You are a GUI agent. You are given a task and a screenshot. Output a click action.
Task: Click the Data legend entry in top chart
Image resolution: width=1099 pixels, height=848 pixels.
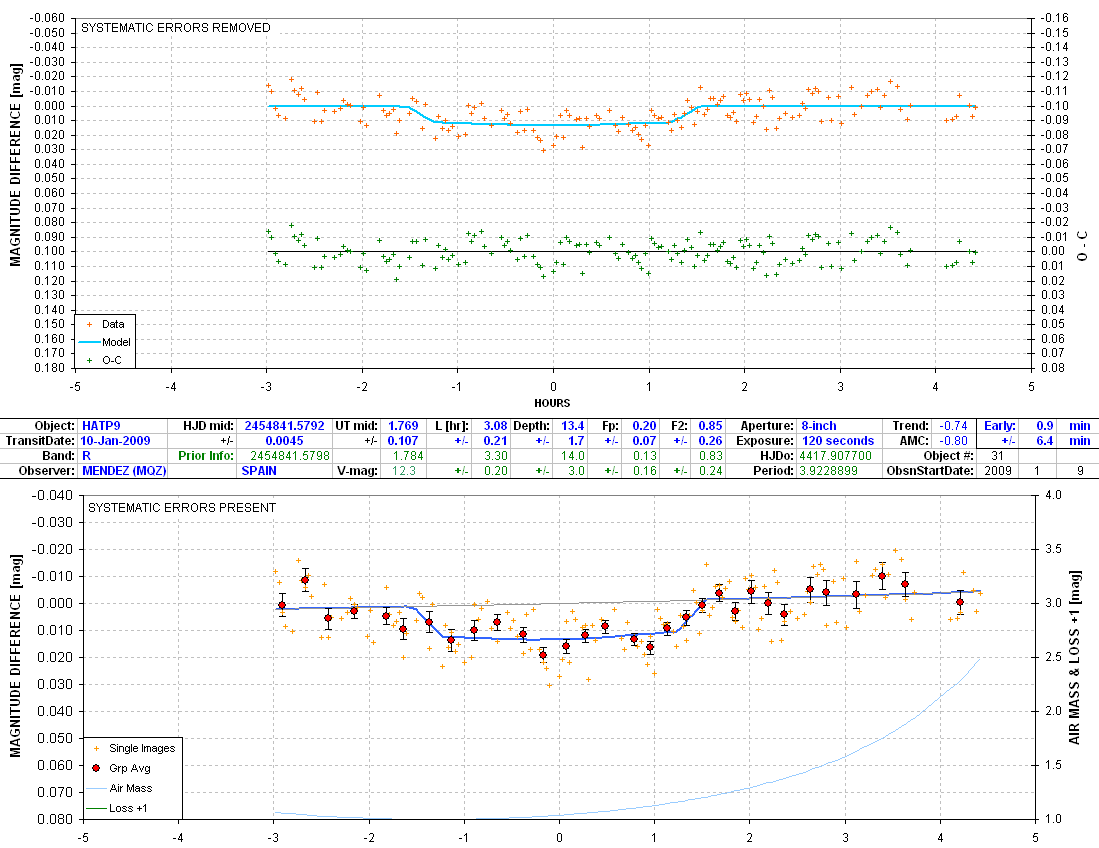(105, 324)
